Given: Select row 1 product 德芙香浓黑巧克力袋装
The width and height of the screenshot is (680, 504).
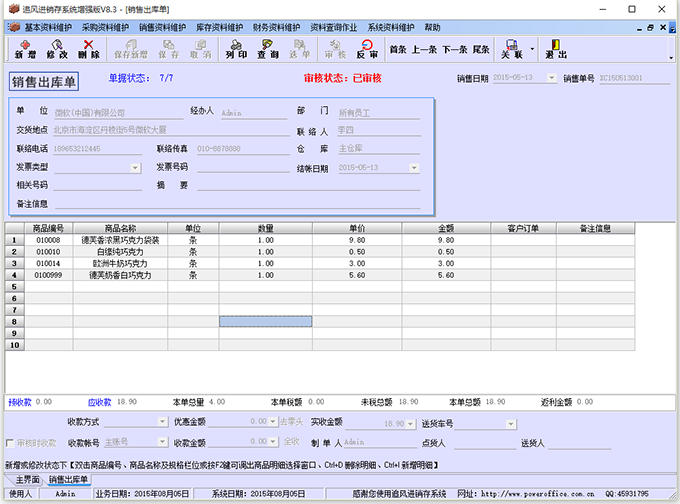Looking at the screenshot, I should pyautogui.click(x=120, y=240).
